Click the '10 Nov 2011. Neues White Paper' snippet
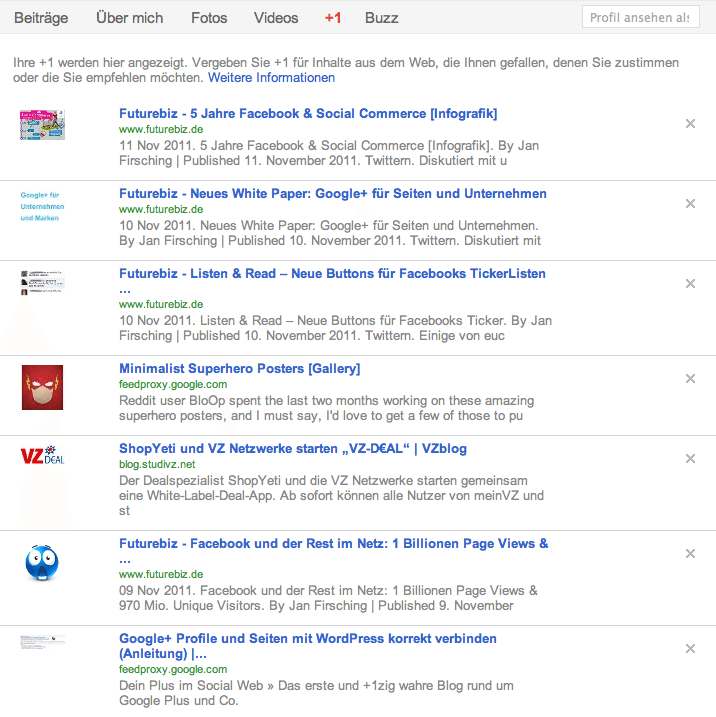The width and height of the screenshot is (716, 717). [330, 233]
